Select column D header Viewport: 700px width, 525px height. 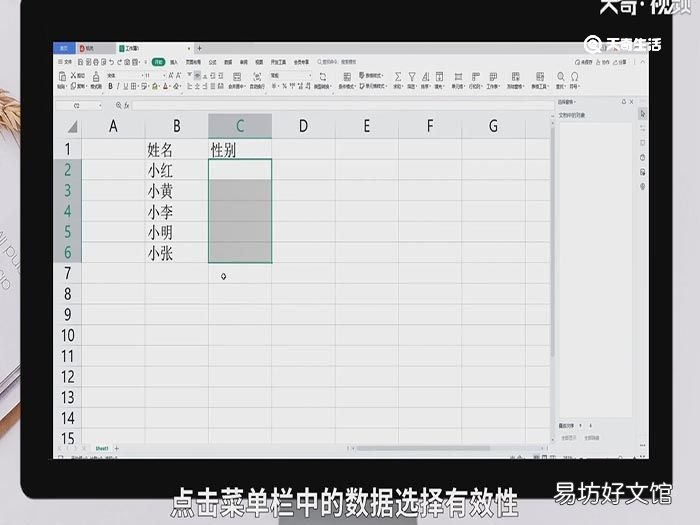click(303, 126)
